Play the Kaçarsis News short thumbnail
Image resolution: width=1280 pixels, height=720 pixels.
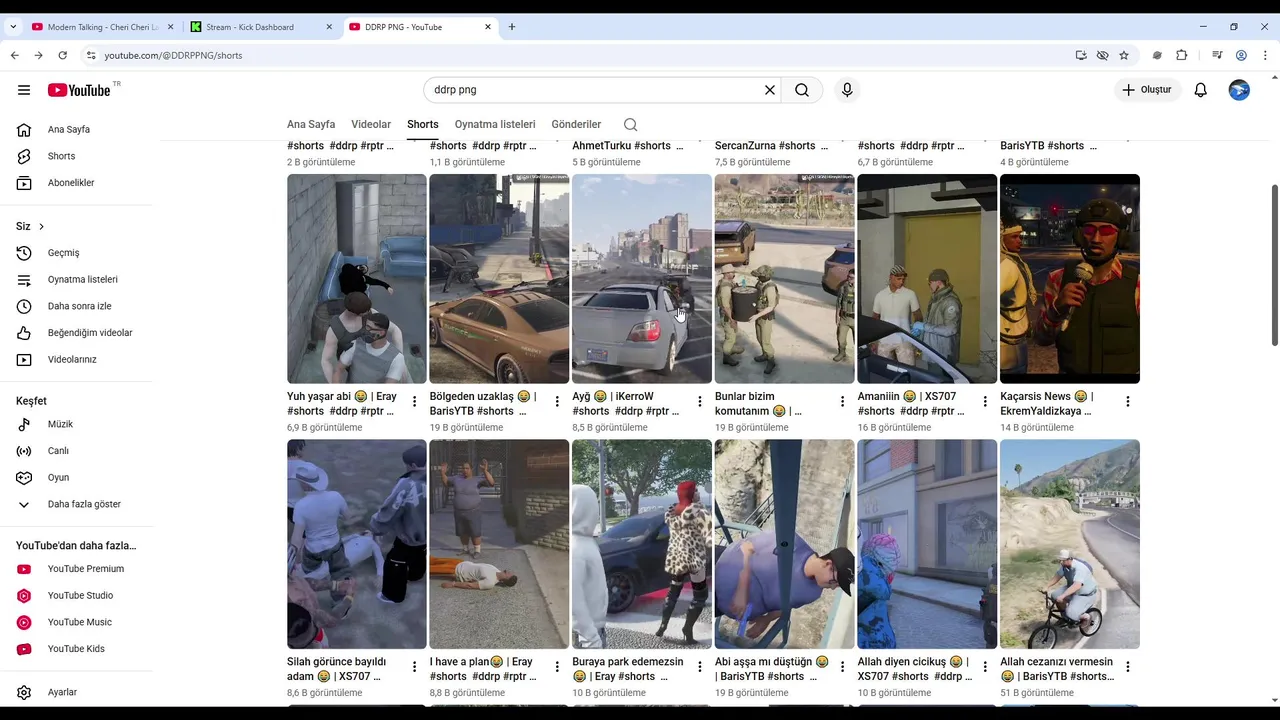tap(1070, 279)
